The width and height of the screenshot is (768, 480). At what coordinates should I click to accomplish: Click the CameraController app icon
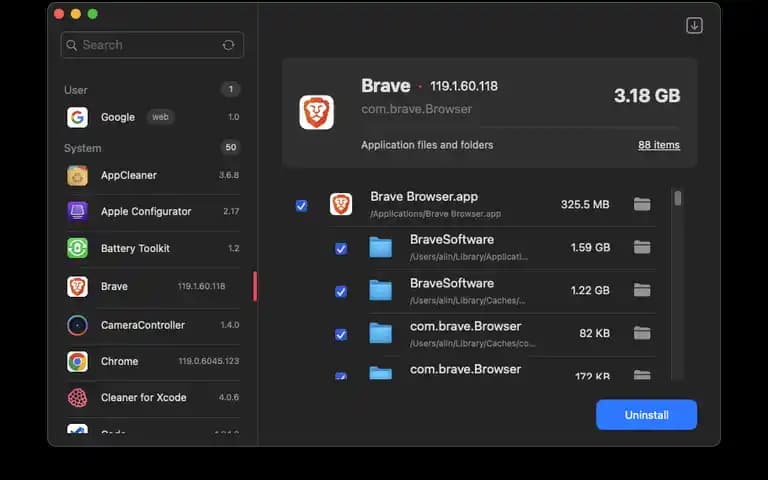77,325
